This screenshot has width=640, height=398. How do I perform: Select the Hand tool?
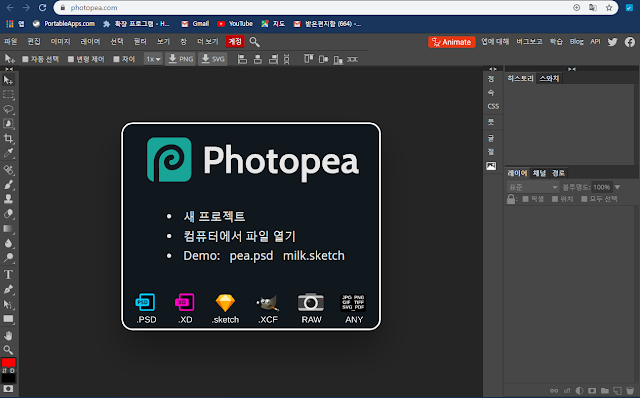[8, 336]
